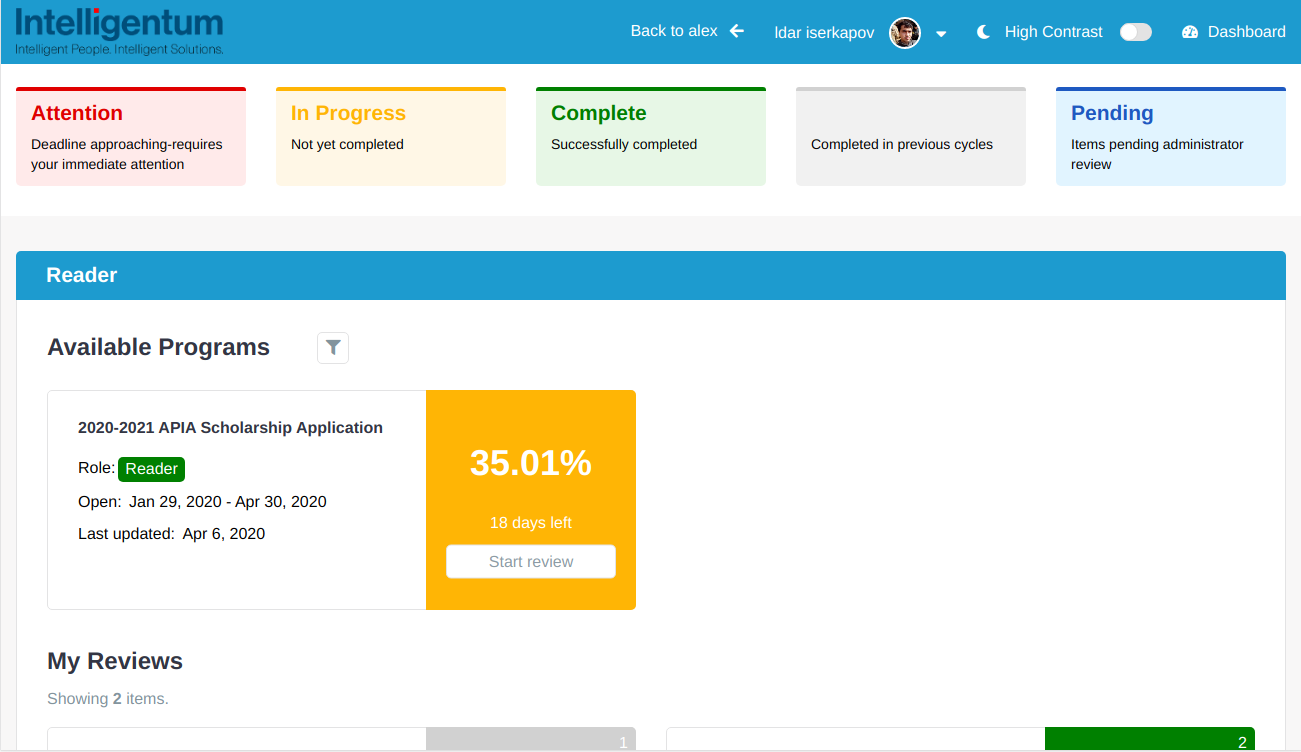Screen dimensions: 1301x752
Task: Click the green Reader role badge
Action: [x=151, y=469]
